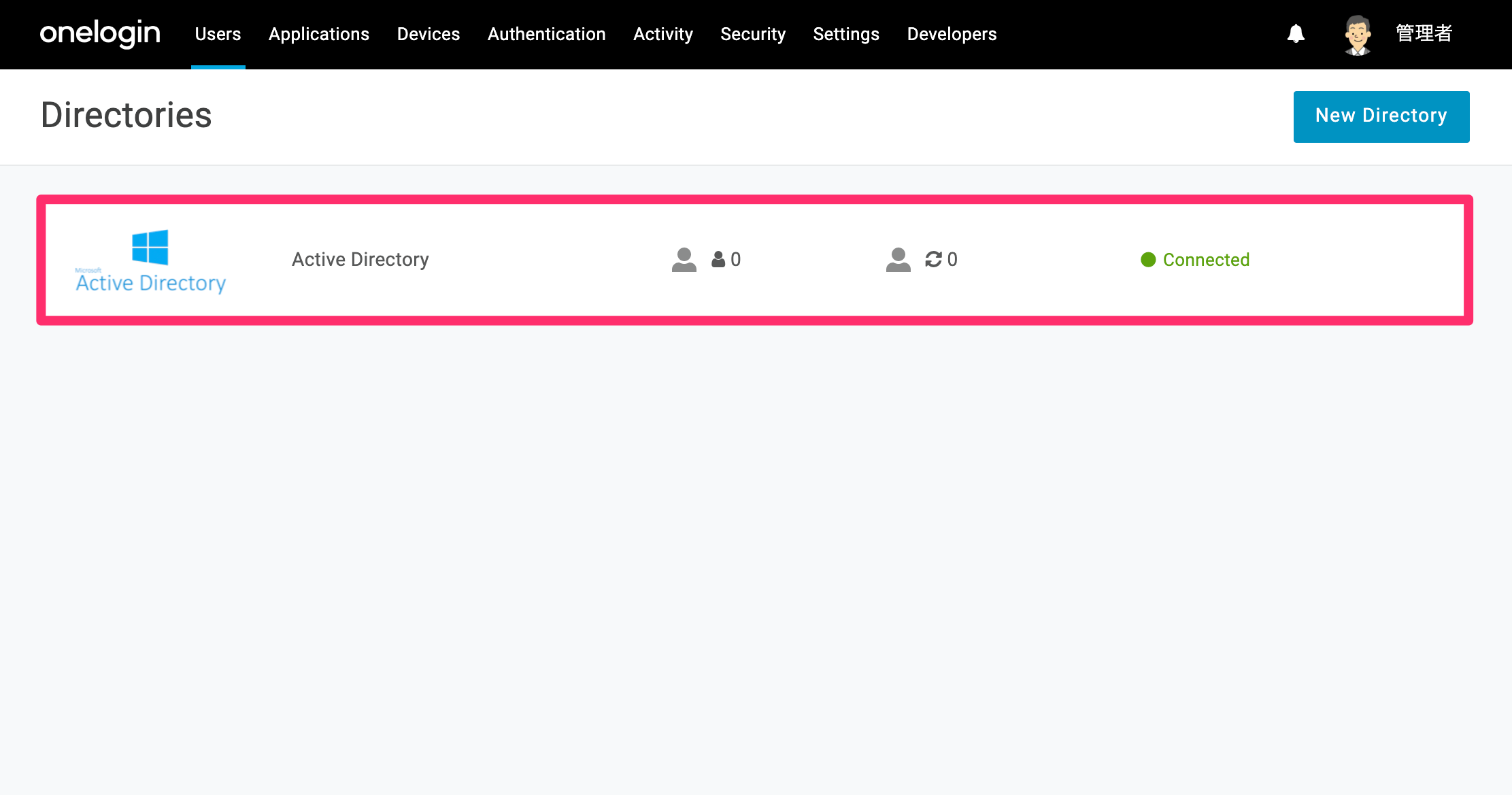
Task: Open the admin avatar profile picture
Action: coord(1358,35)
